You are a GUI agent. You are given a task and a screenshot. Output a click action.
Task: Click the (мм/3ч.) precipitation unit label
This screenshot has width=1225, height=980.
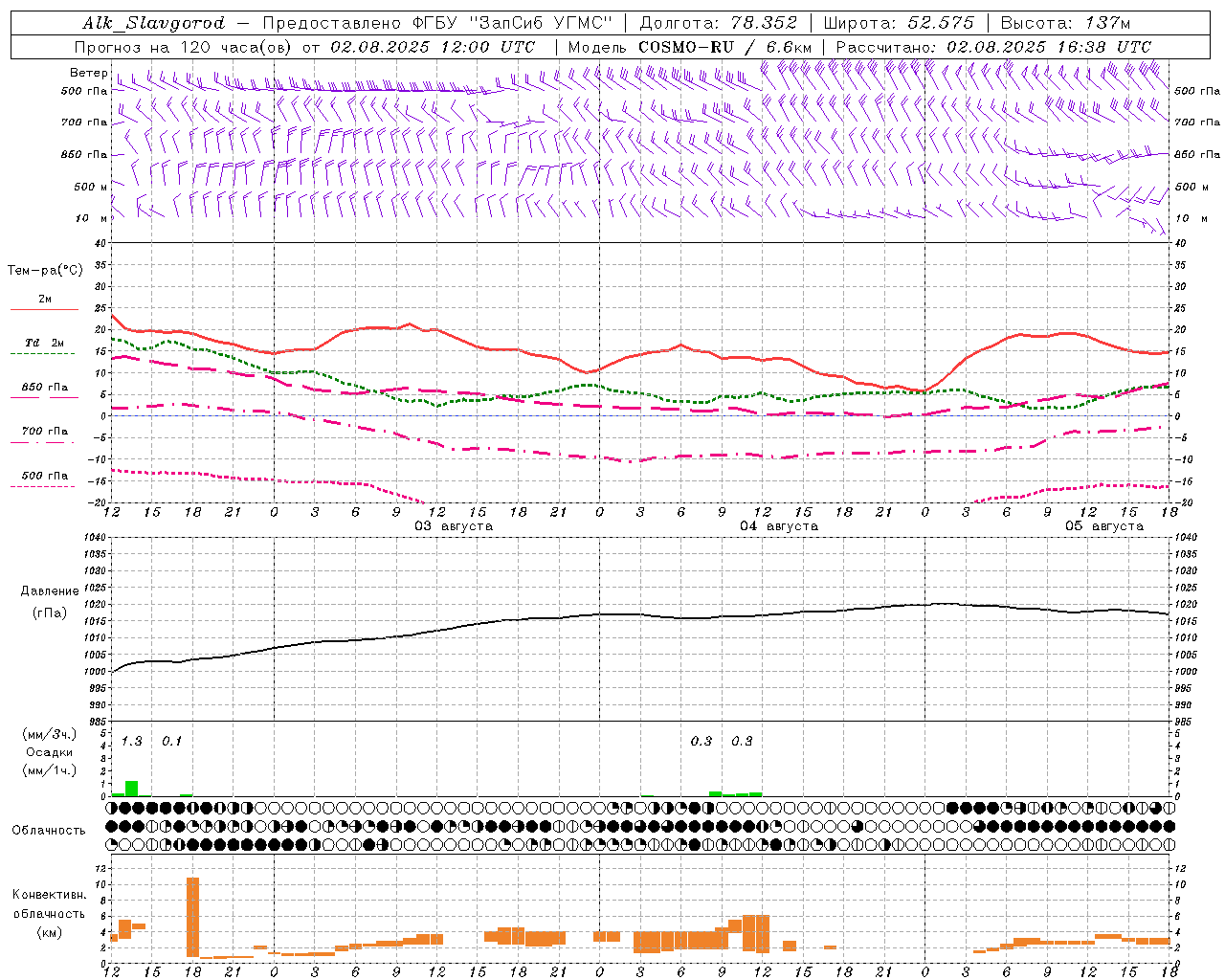[x=49, y=734]
